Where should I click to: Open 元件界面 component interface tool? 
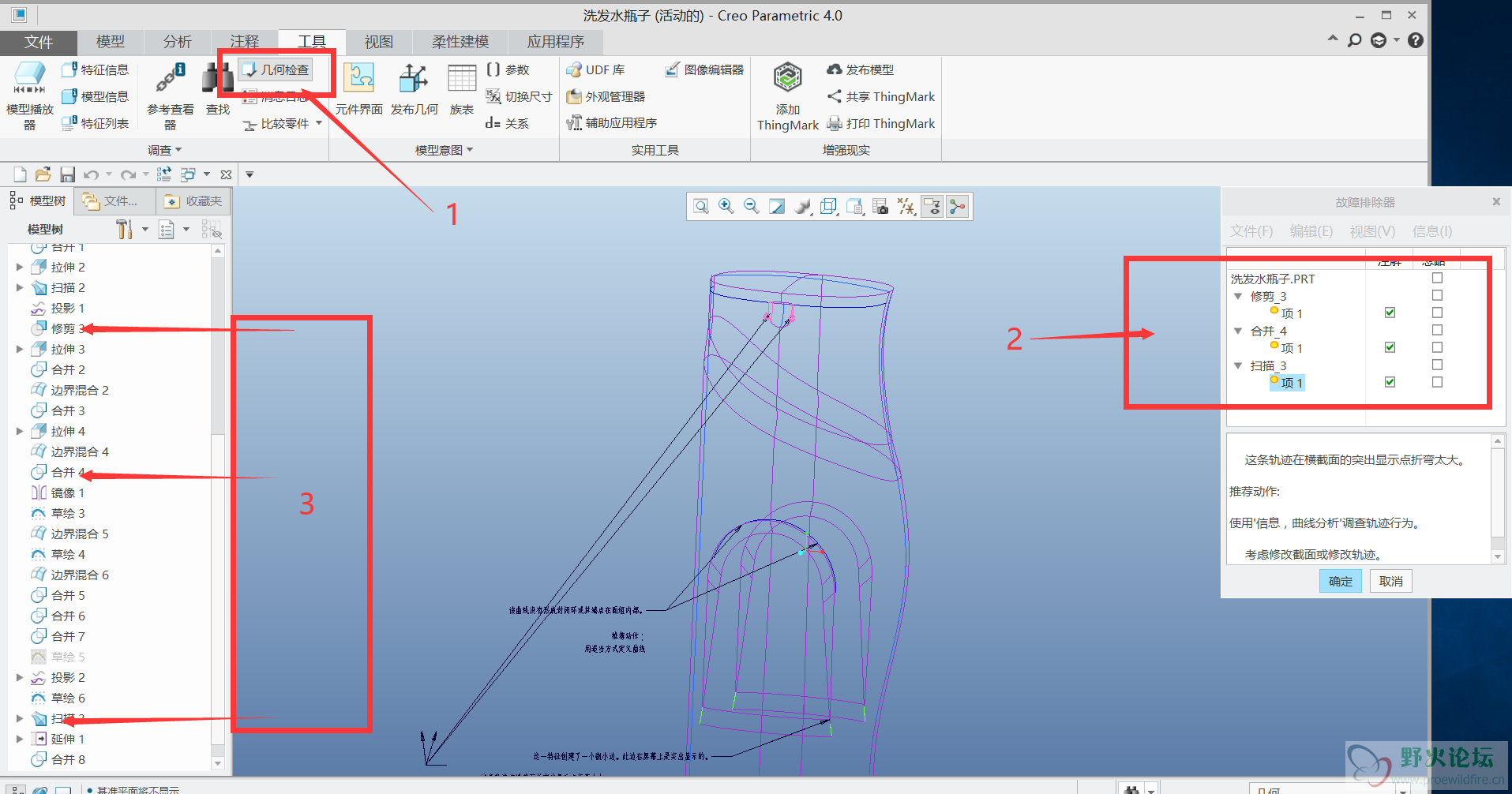tap(359, 88)
